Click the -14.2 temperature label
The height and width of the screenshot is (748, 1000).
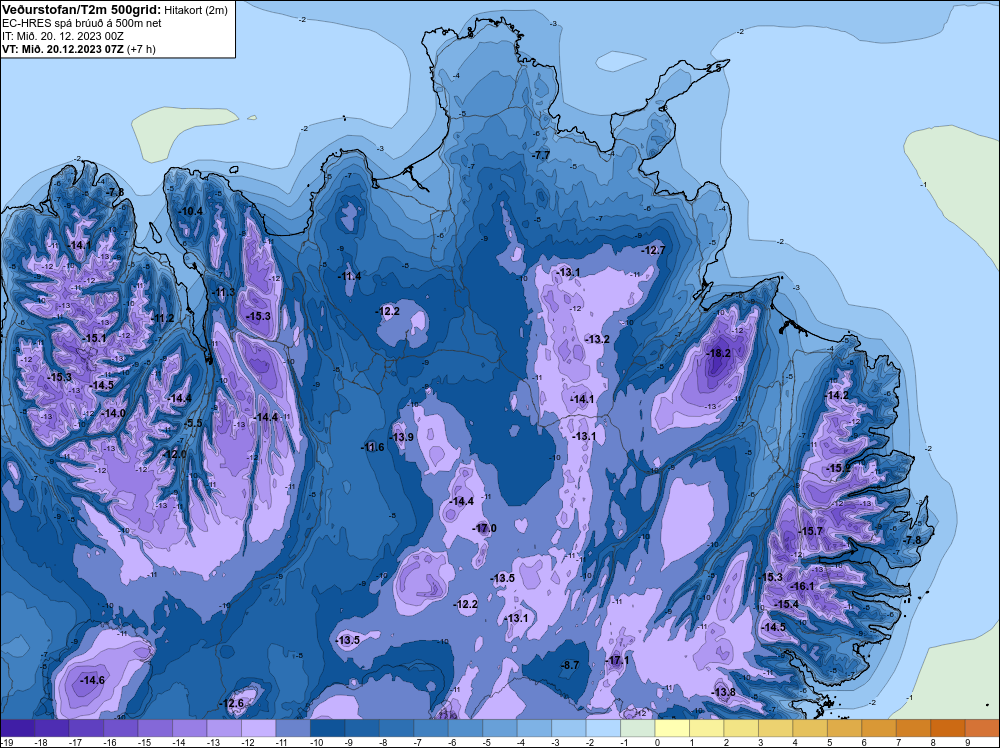point(837,395)
